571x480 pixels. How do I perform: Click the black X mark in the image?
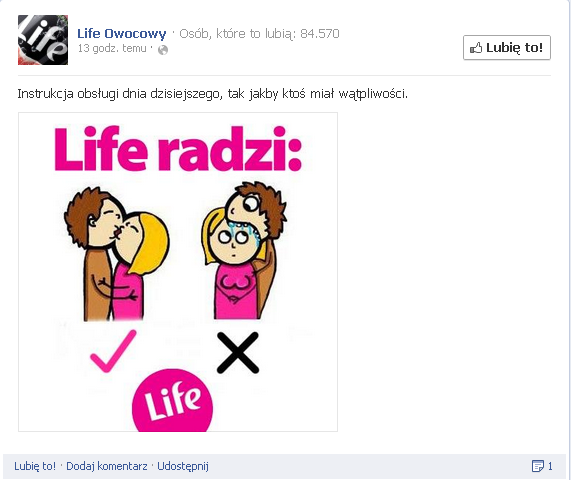pyautogui.click(x=238, y=353)
